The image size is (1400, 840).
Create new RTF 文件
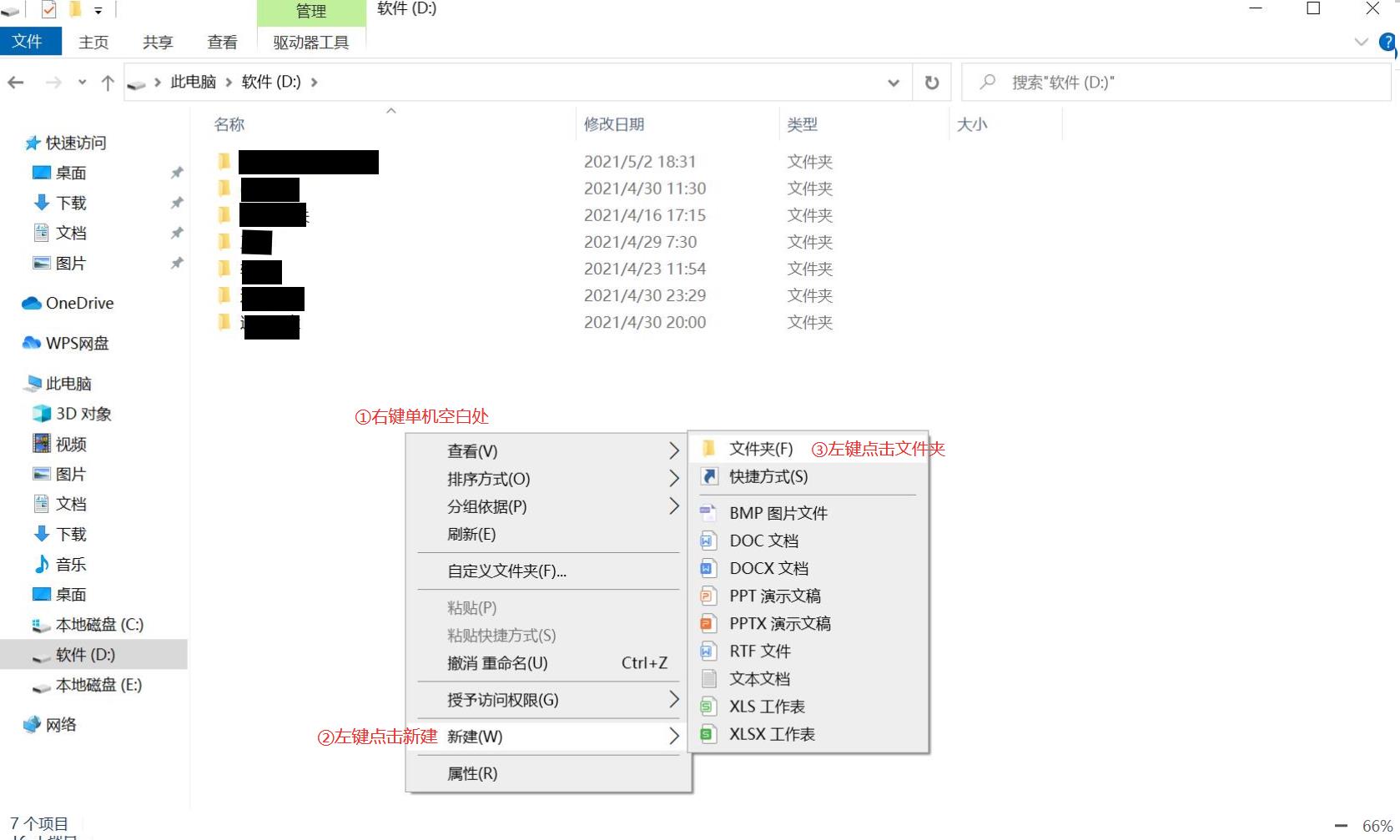click(808, 651)
